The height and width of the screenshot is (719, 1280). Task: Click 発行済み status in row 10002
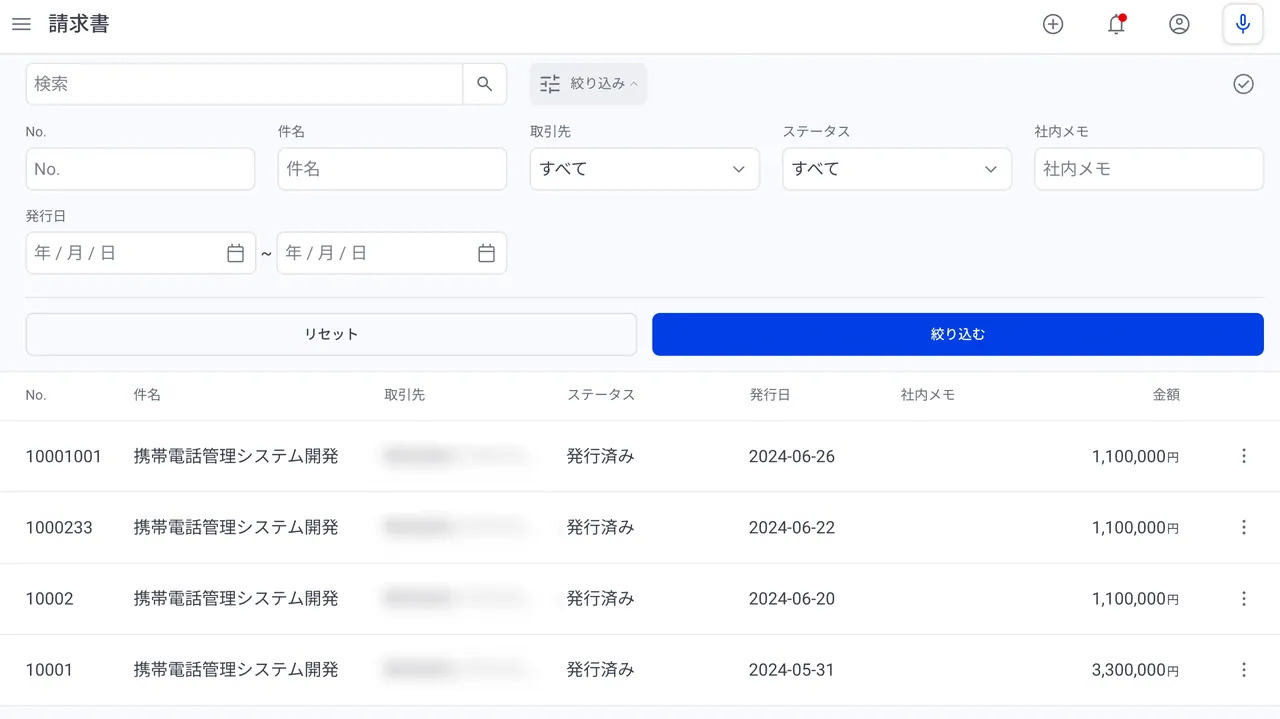[x=601, y=598]
